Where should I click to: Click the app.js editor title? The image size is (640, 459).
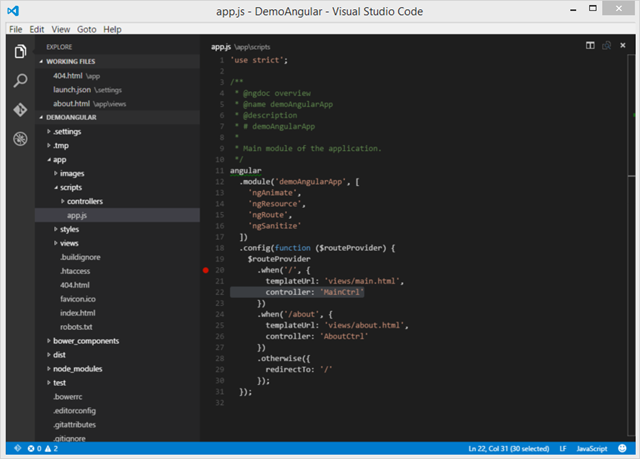221,47
